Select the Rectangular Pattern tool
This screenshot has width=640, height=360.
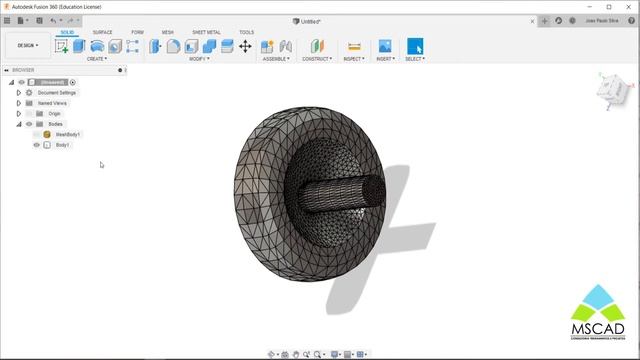click(x=133, y=46)
